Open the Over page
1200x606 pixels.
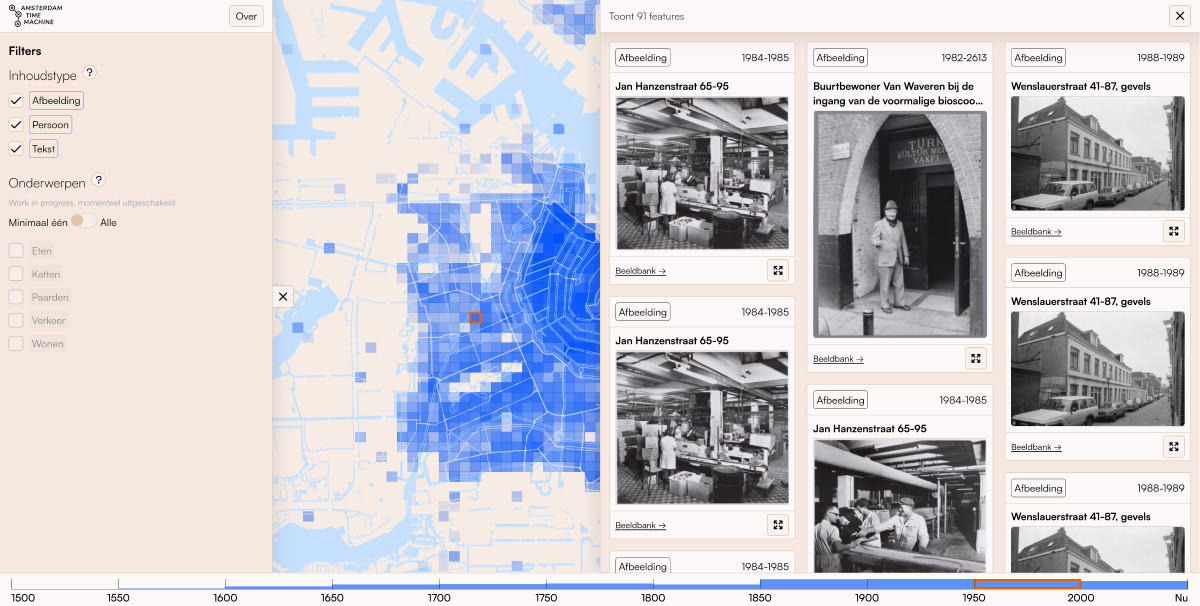pos(246,16)
